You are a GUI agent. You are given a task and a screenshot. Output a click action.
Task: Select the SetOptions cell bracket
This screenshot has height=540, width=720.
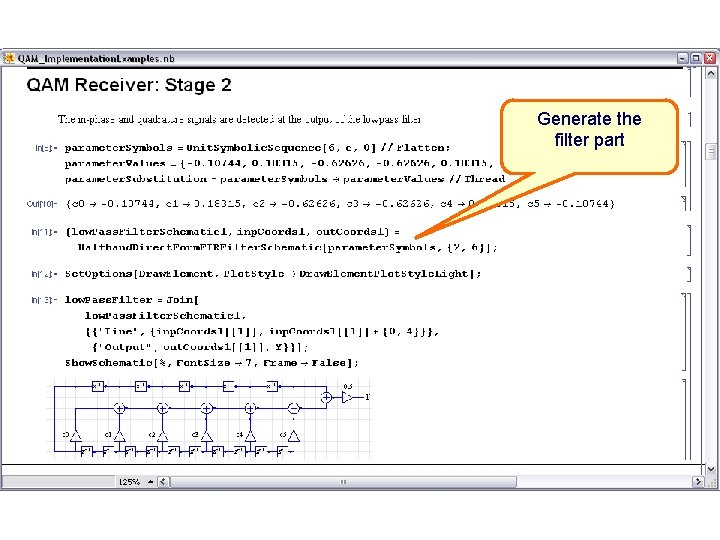click(x=689, y=274)
